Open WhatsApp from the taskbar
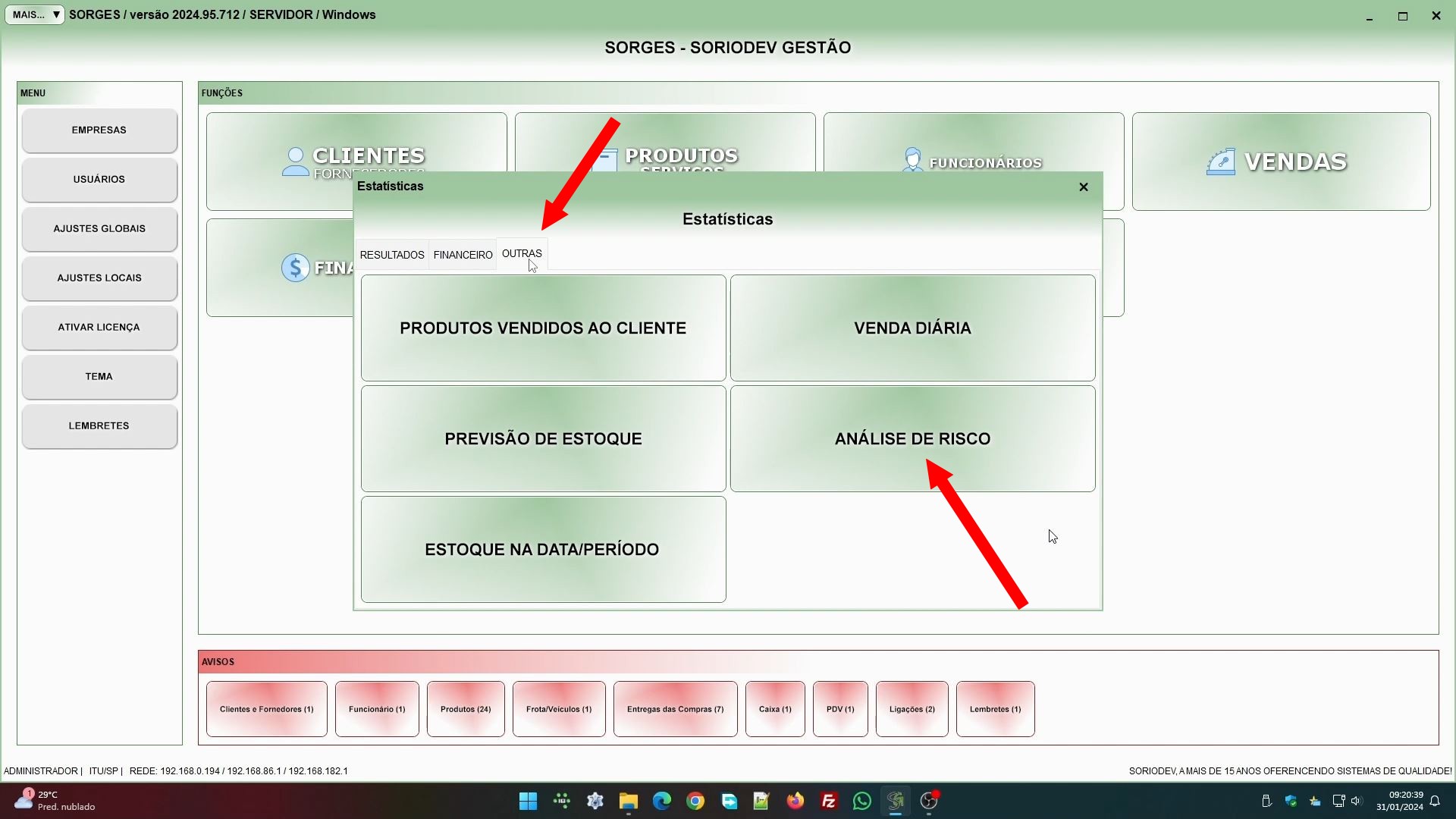Viewport: 1456px width, 819px height. coord(861,801)
